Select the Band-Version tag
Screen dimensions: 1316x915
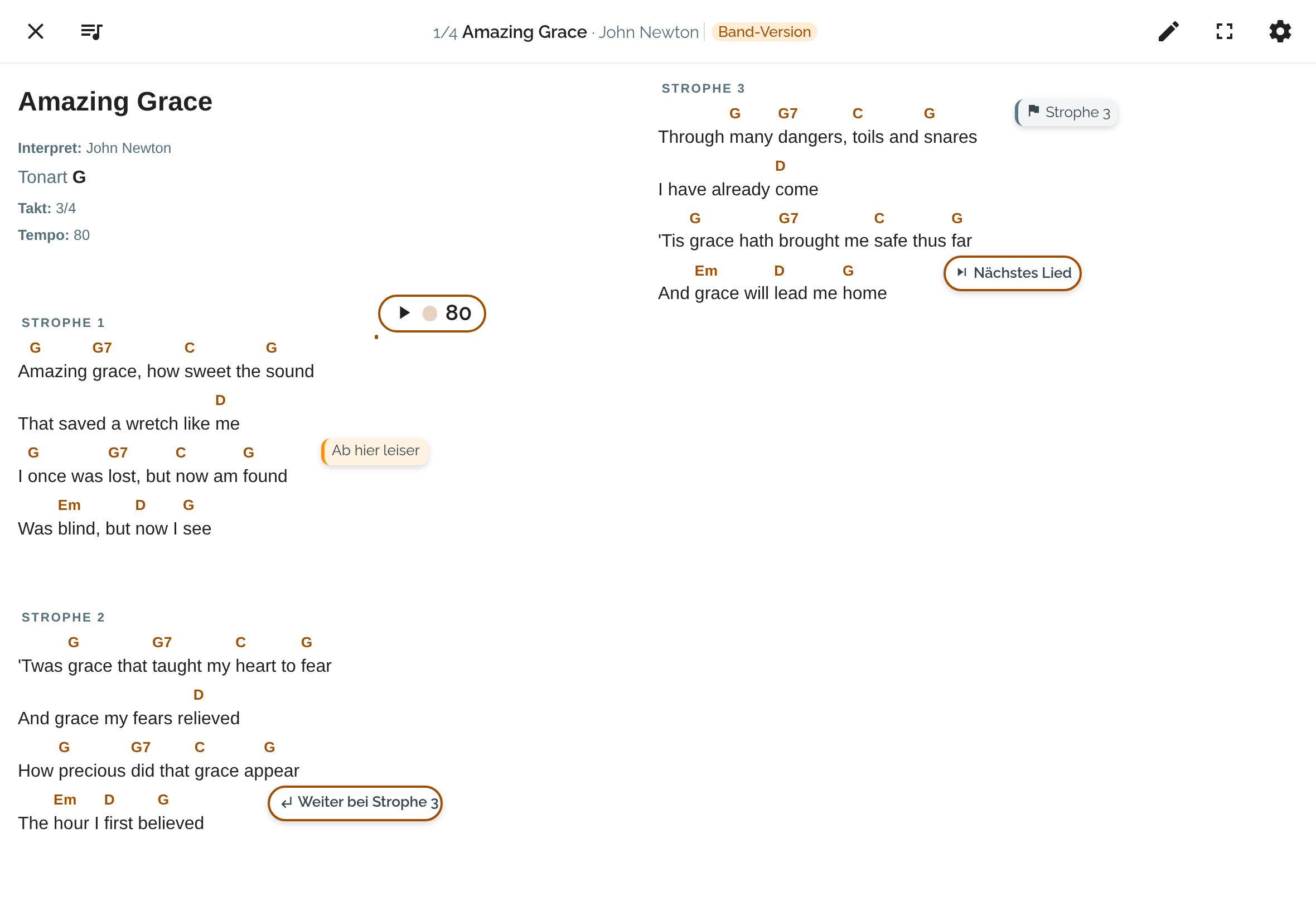pos(765,32)
